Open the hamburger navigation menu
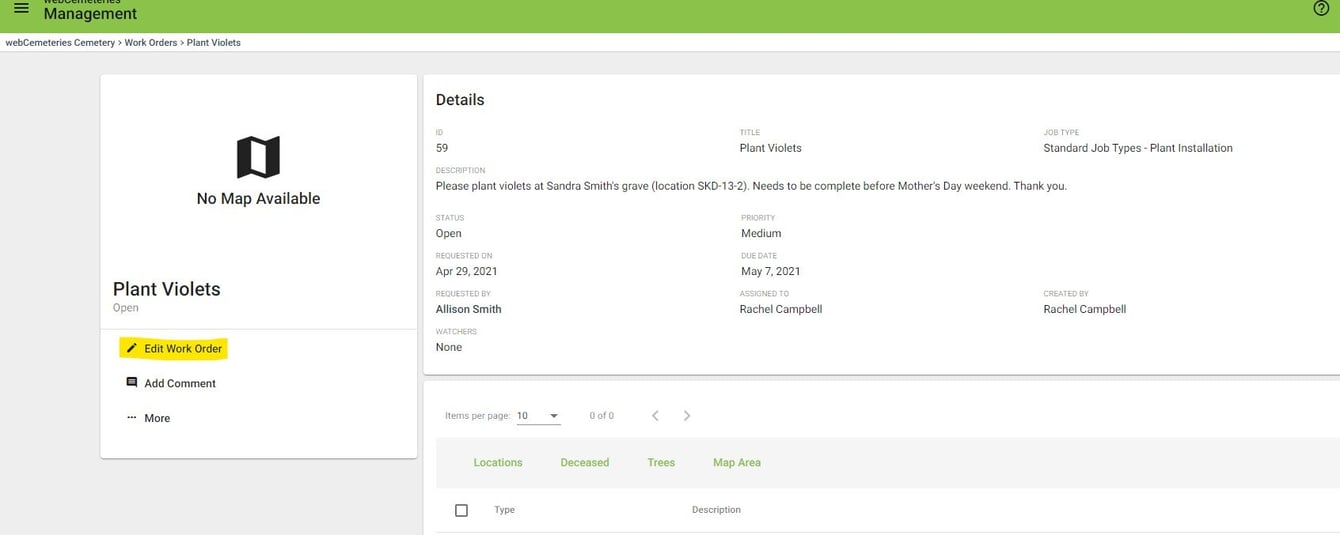 pos(21,8)
